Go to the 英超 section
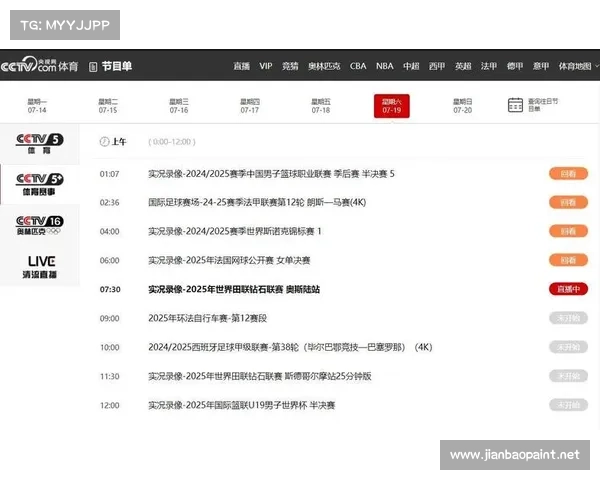This screenshot has height=480, width=600. click(463, 66)
